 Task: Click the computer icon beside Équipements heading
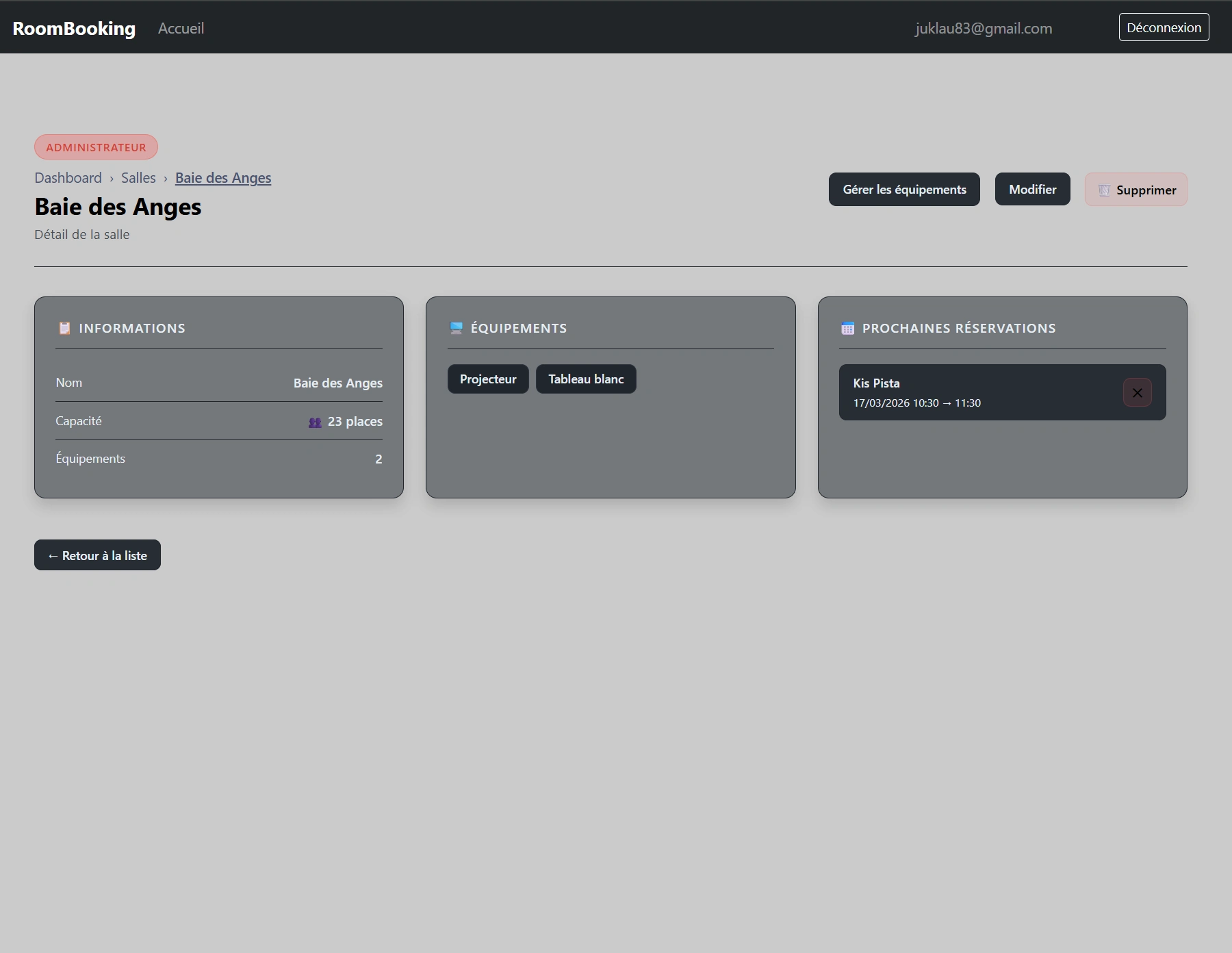pyautogui.click(x=456, y=328)
